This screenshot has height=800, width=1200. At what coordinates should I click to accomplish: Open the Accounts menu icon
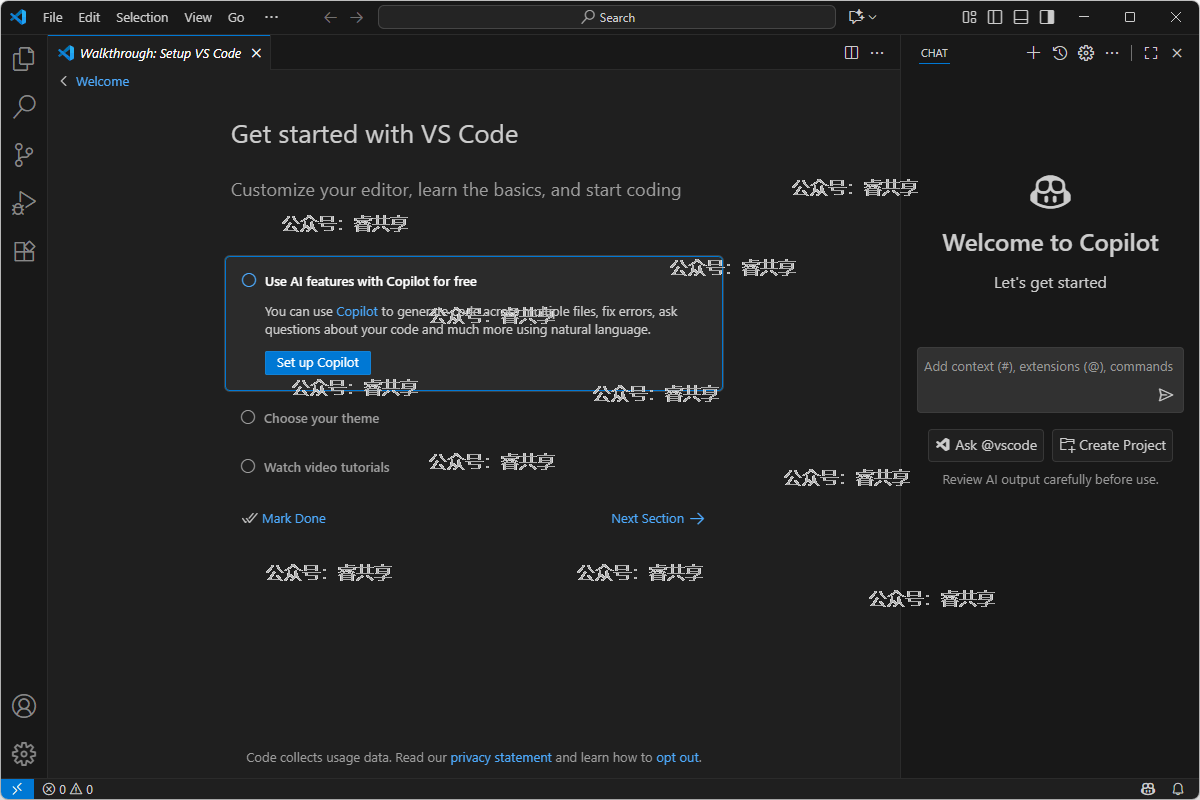[24, 706]
